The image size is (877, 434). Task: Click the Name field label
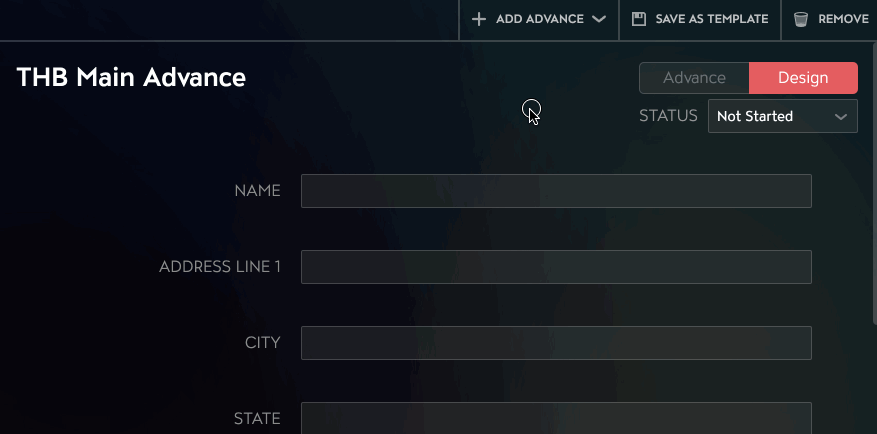pos(257,191)
